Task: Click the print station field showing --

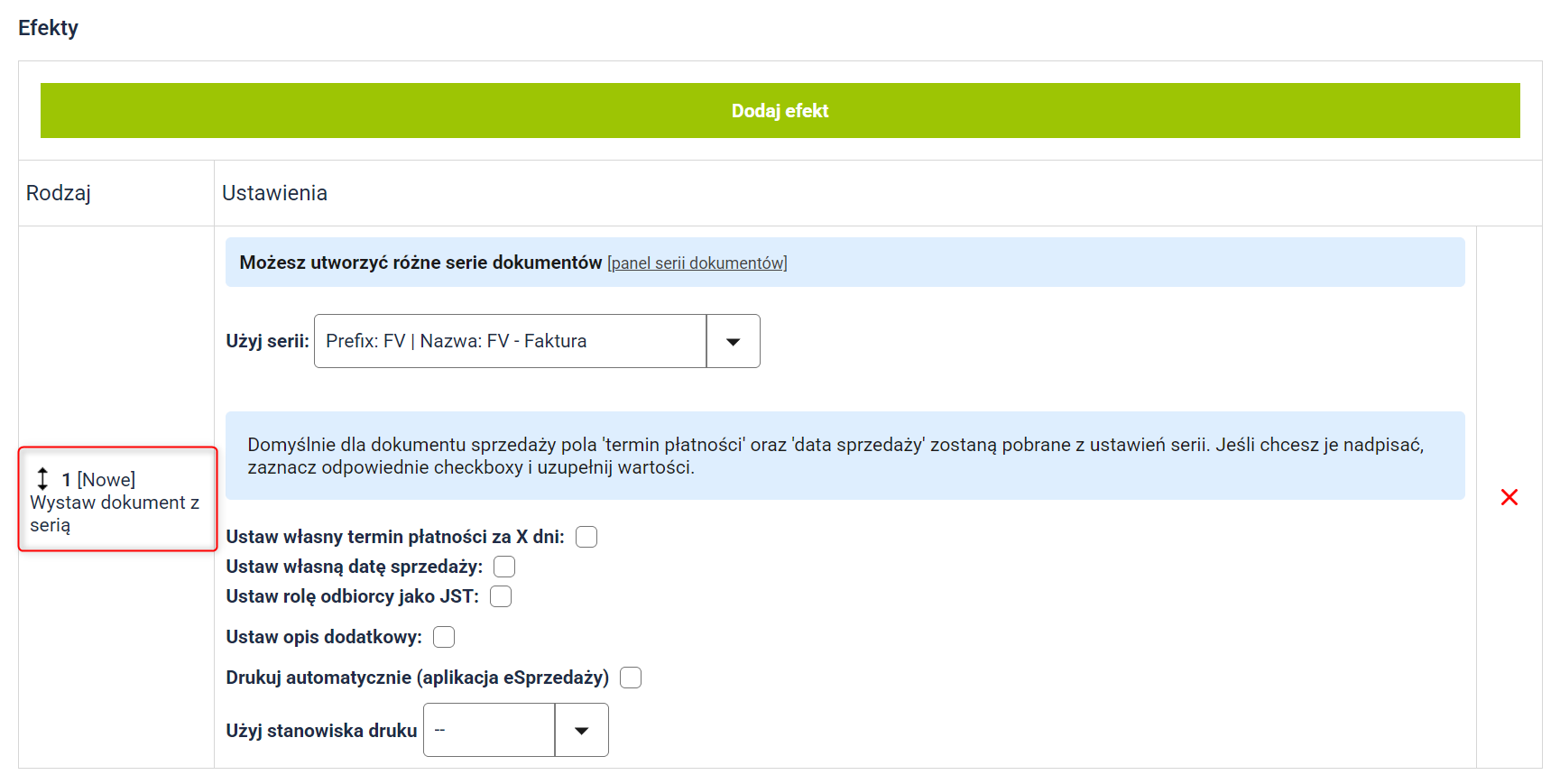Action: click(489, 730)
